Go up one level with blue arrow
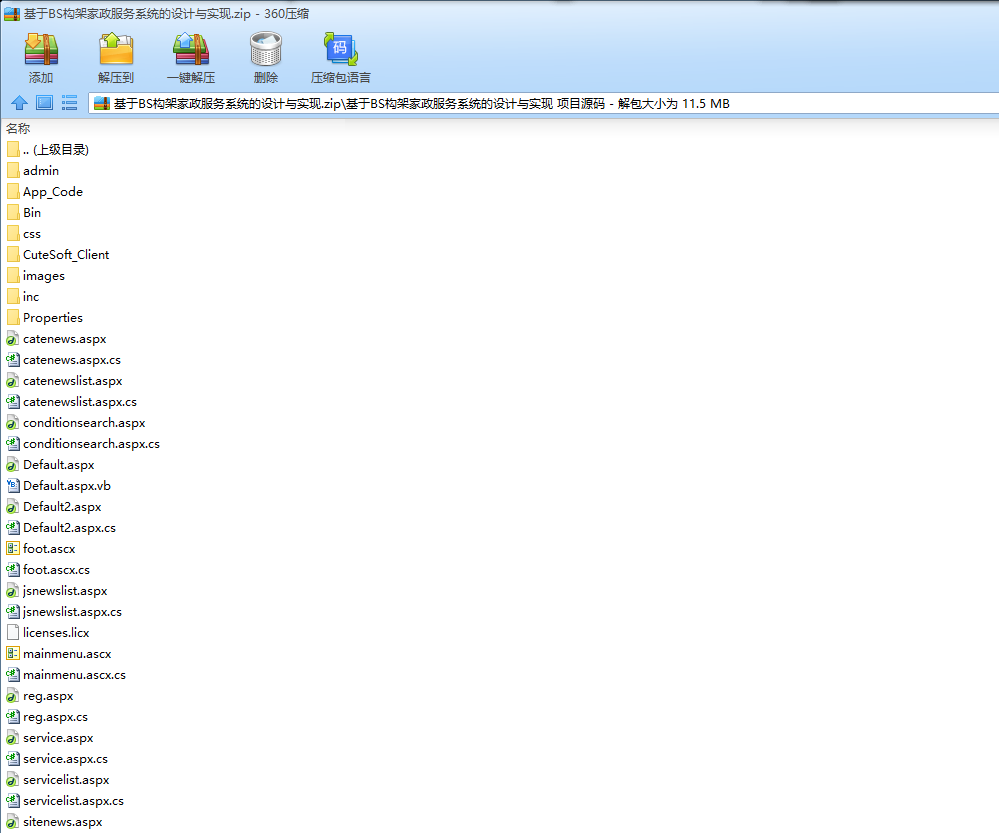This screenshot has height=833, width=999. click(20, 103)
